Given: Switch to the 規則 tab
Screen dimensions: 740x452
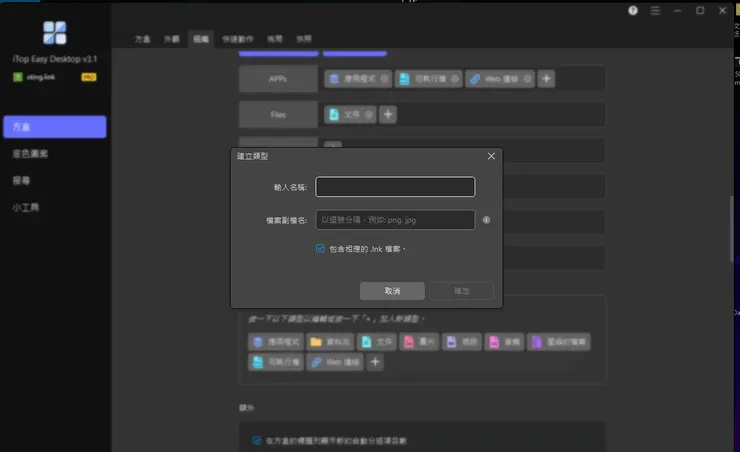Looking at the screenshot, I should click(x=201, y=39).
